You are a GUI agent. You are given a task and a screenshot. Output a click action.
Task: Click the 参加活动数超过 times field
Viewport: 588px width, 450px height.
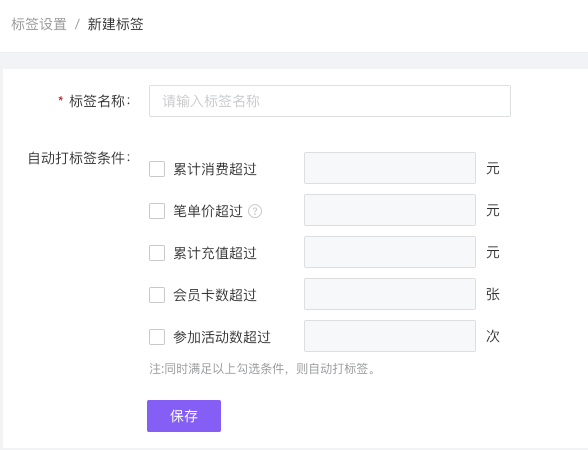point(390,336)
